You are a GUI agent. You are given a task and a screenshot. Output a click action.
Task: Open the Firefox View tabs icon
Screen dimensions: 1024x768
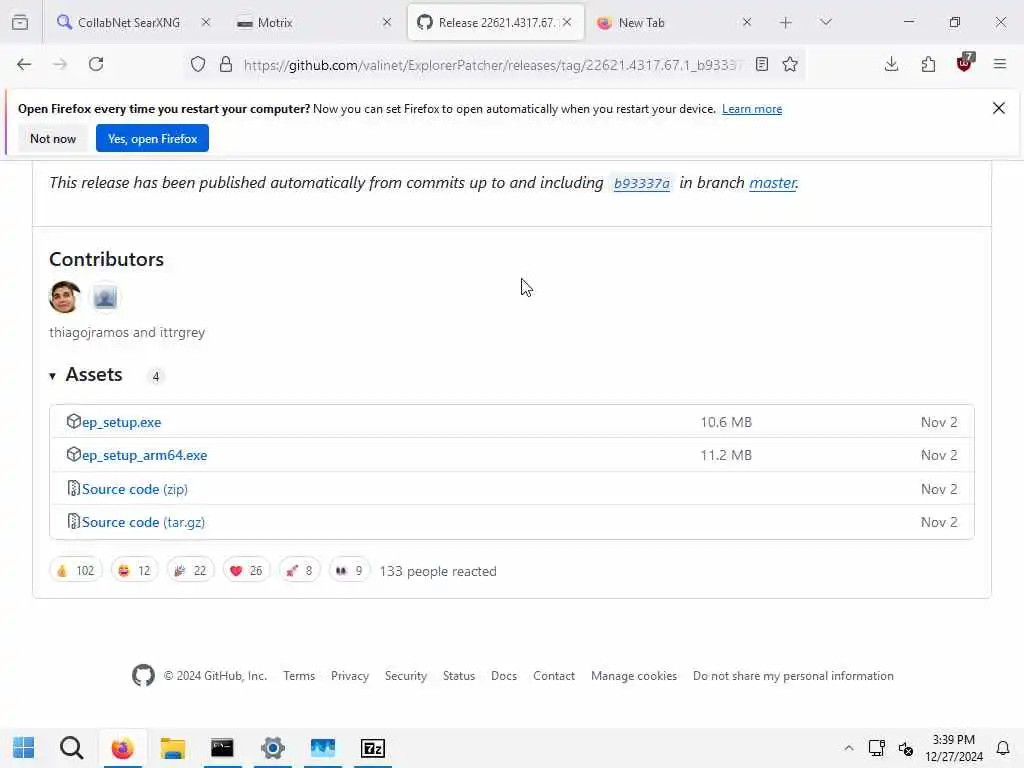[20, 22]
